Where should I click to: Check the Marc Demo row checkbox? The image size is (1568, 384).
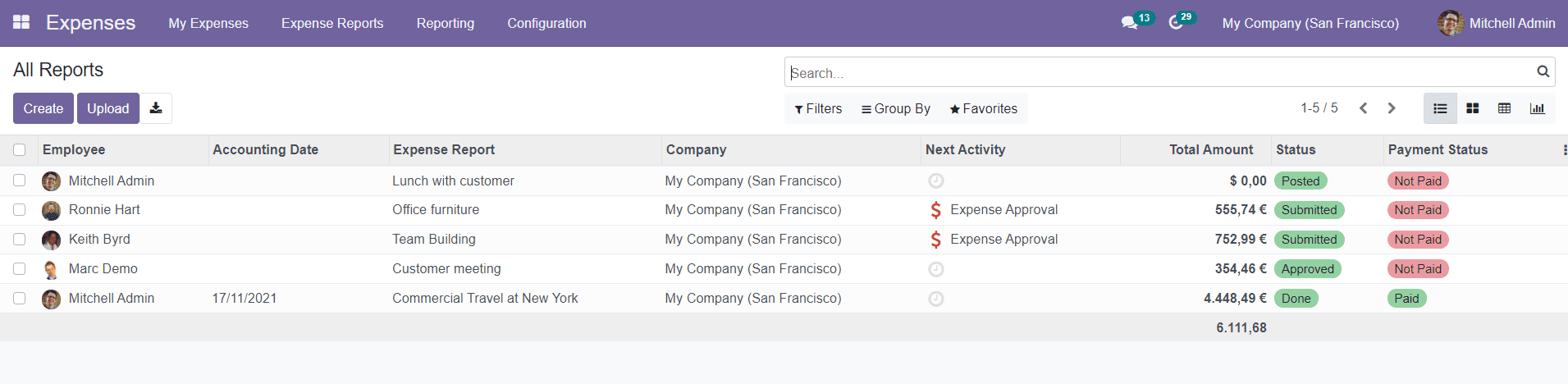pyautogui.click(x=20, y=269)
